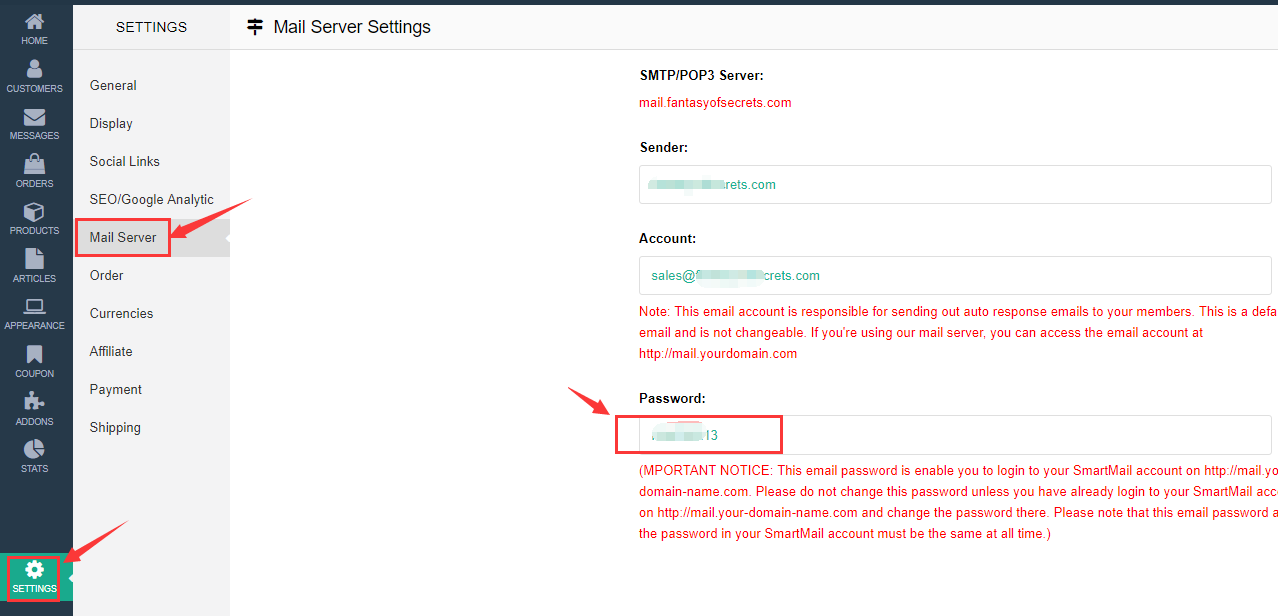Click the Account email input field
The width and height of the screenshot is (1278, 616).
[955, 275]
